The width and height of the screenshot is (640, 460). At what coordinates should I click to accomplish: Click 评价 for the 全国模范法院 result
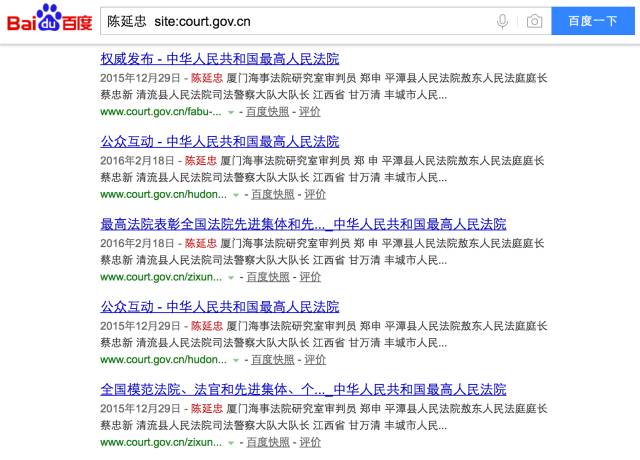(x=310, y=442)
